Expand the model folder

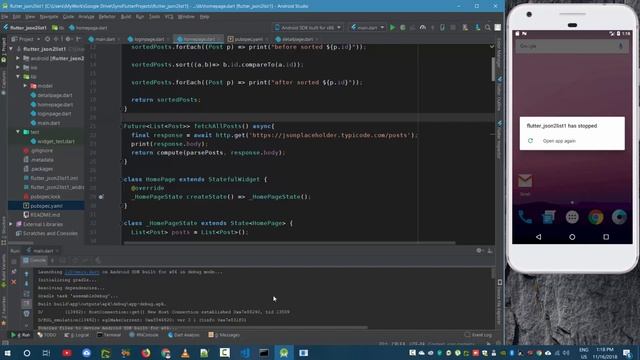[x=25, y=86]
